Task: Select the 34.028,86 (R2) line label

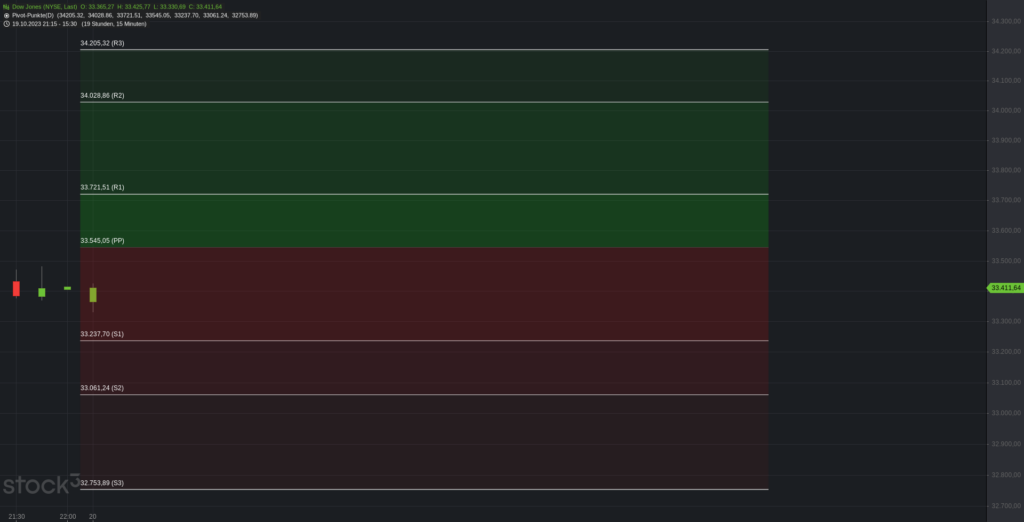Action: [x=102, y=95]
